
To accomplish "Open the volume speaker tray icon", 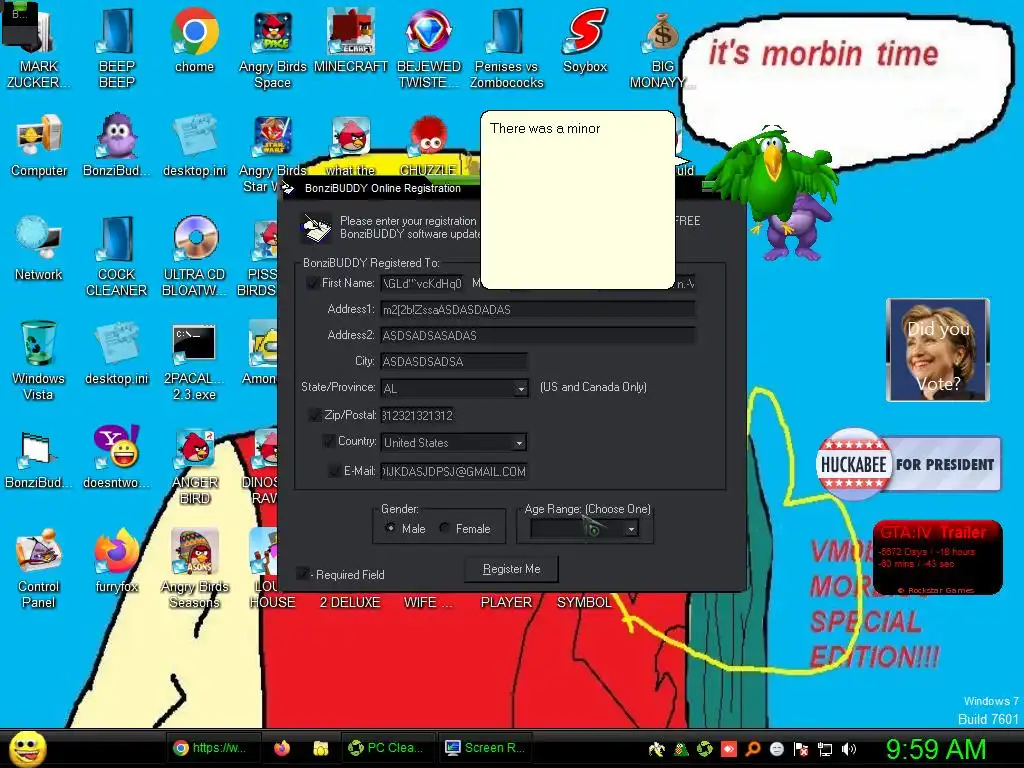I will click(848, 749).
